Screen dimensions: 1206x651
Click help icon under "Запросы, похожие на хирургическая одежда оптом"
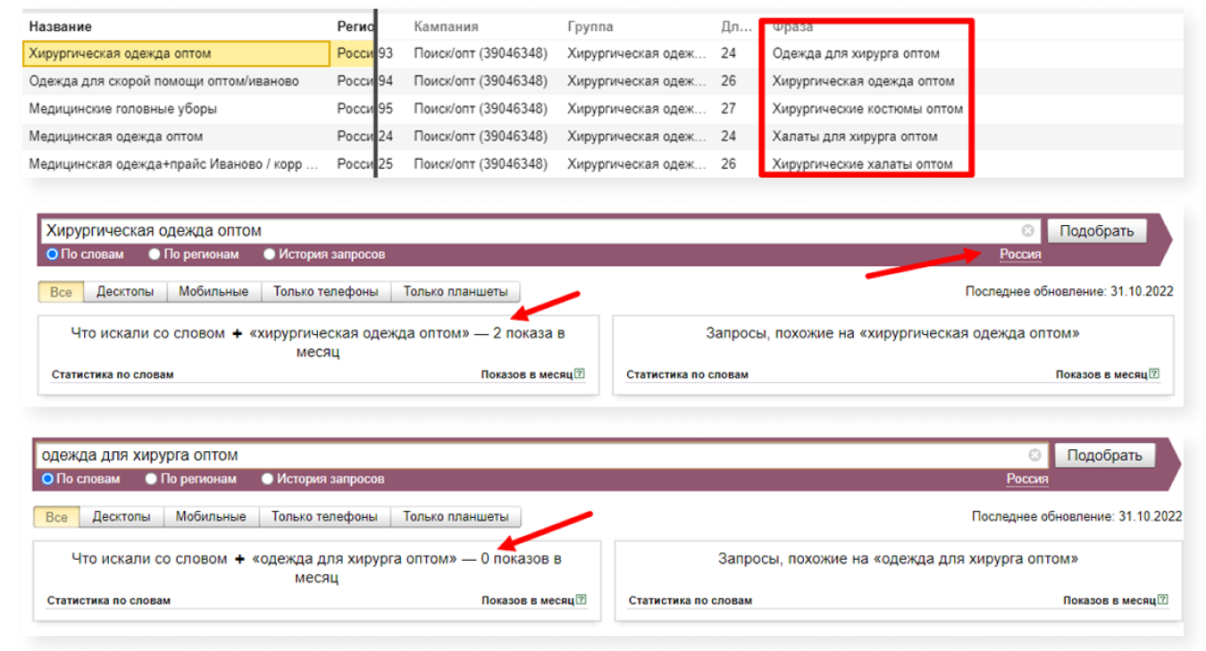tap(1154, 375)
